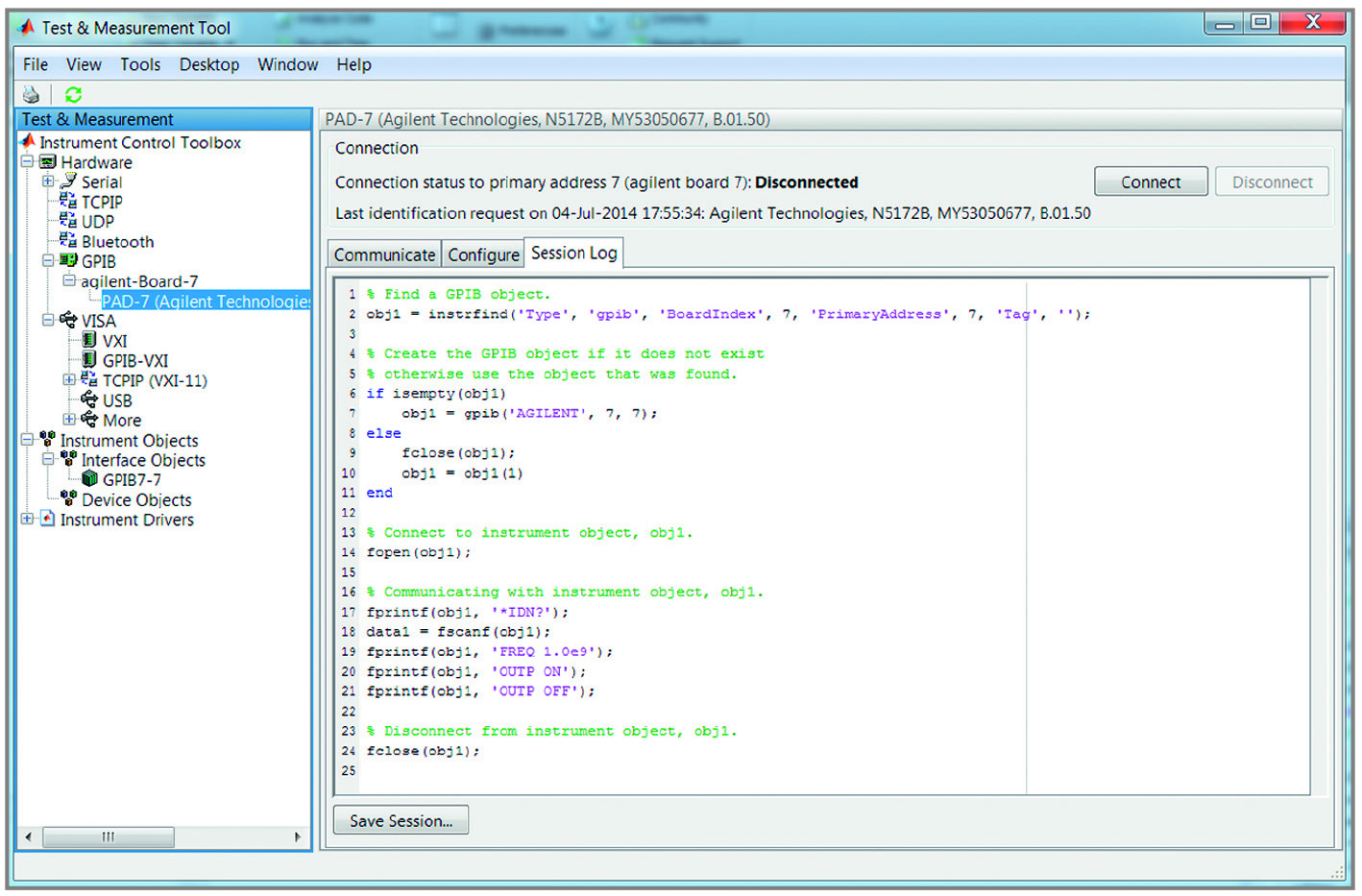Switch to the Communicate tab
This screenshot has height=896, width=1362.
(384, 254)
